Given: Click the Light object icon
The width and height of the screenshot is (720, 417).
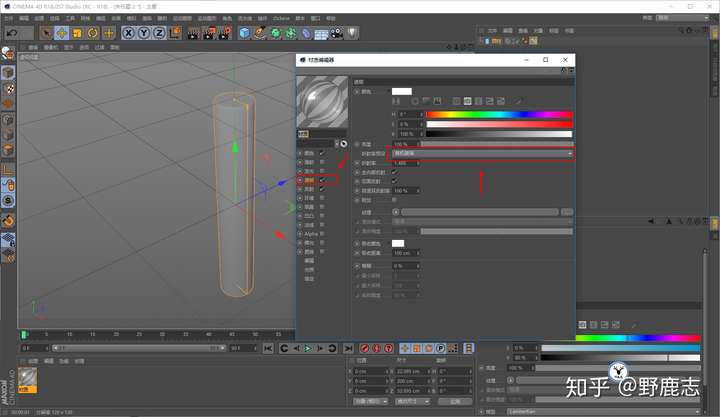Looking at the screenshot, I should click(352, 33).
